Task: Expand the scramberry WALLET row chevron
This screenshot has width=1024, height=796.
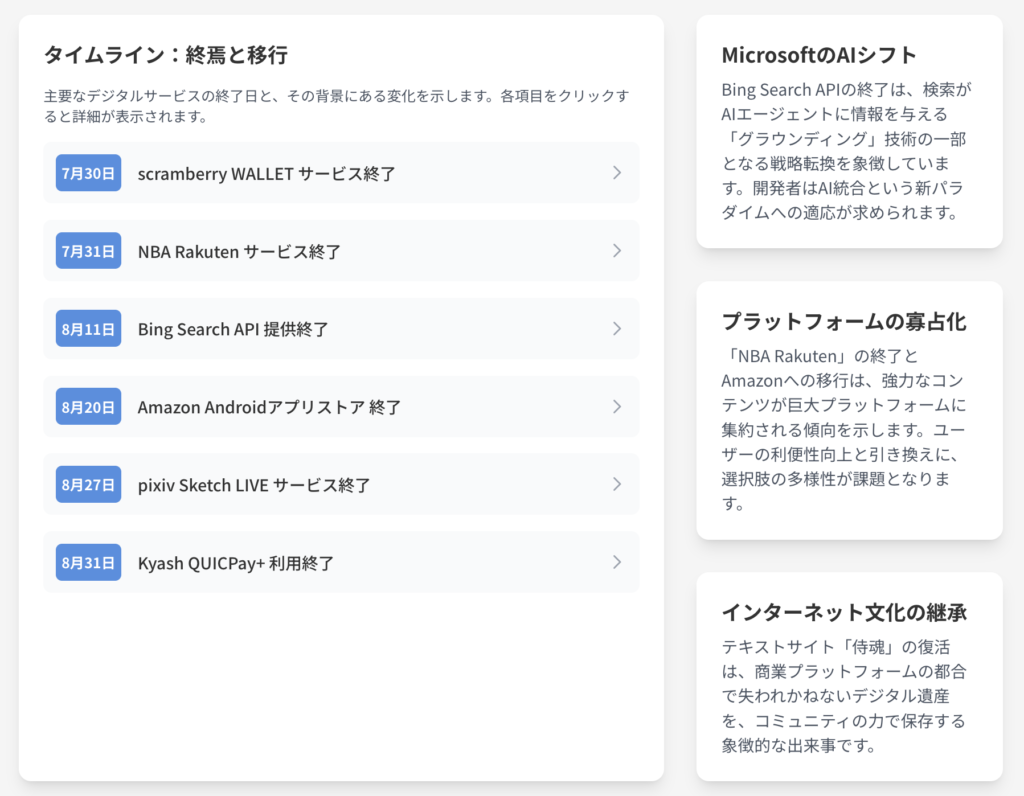Action: tap(616, 173)
